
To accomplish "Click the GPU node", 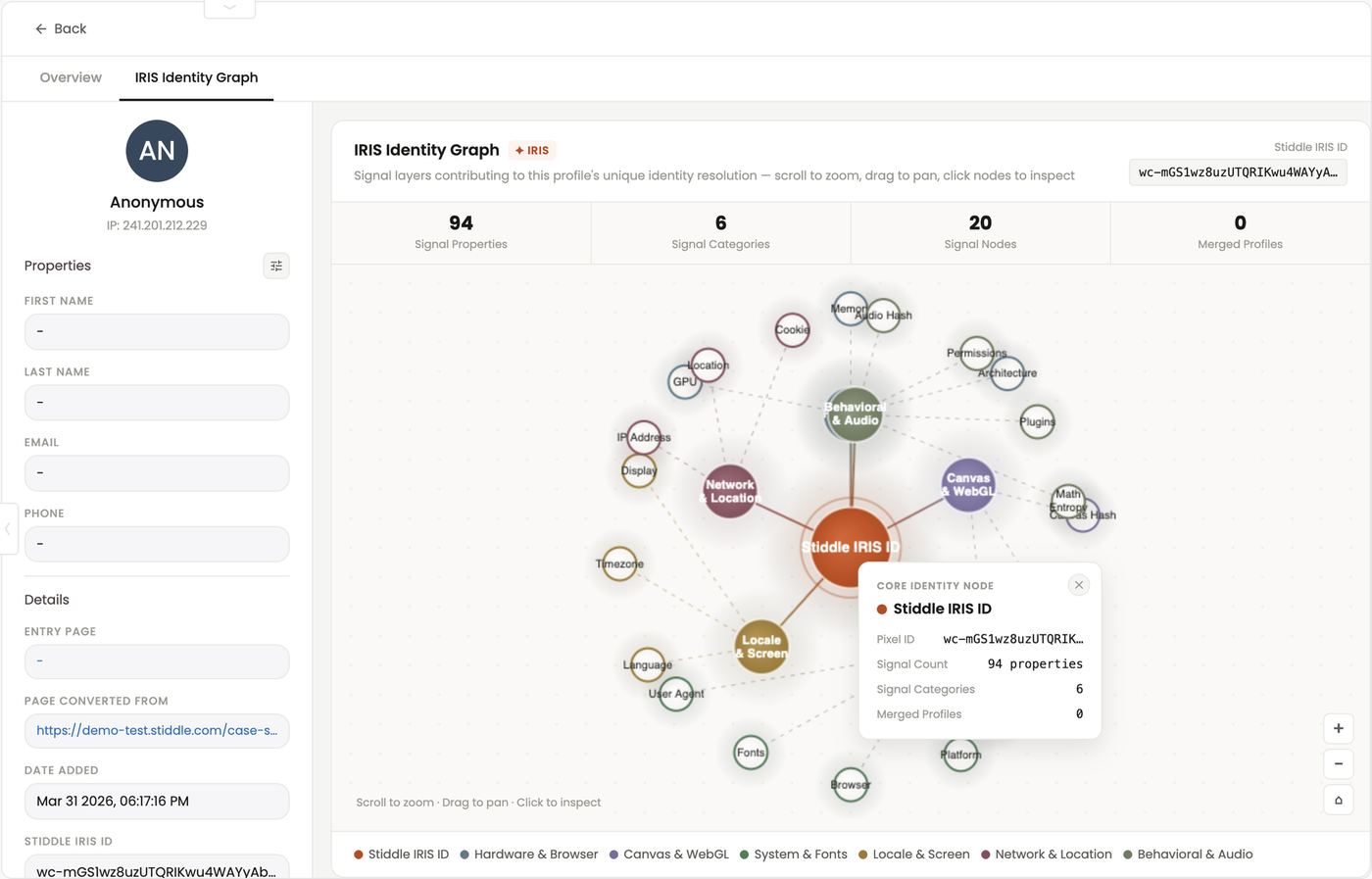I will [x=685, y=382].
